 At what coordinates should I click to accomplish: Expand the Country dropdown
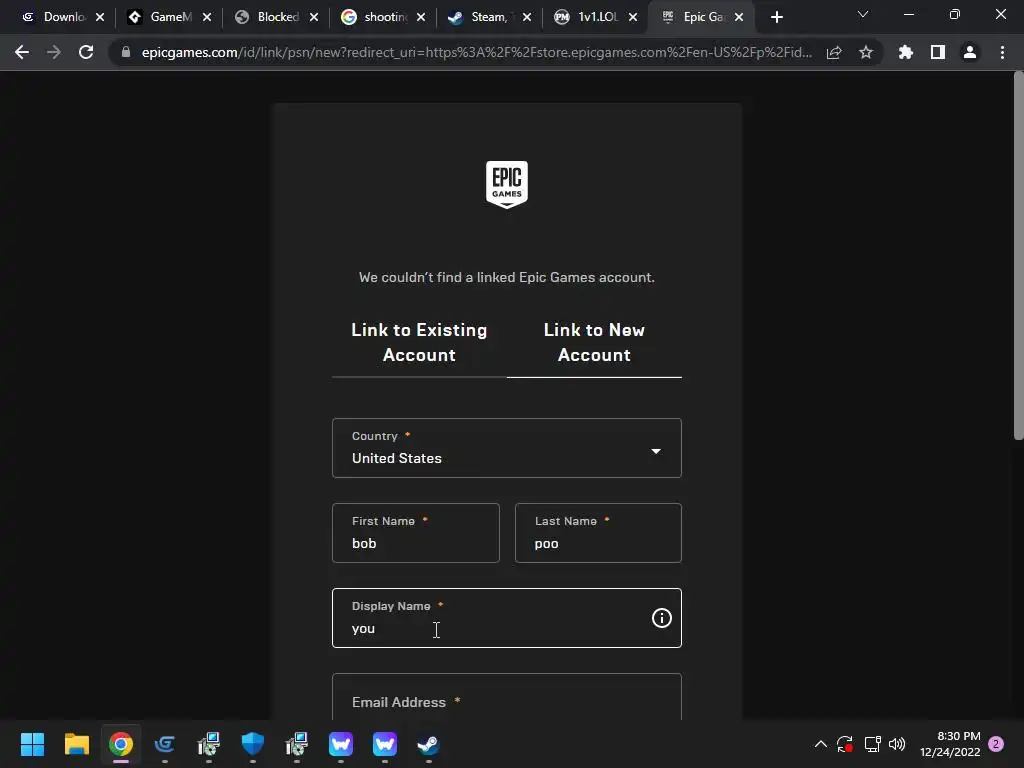click(507, 448)
